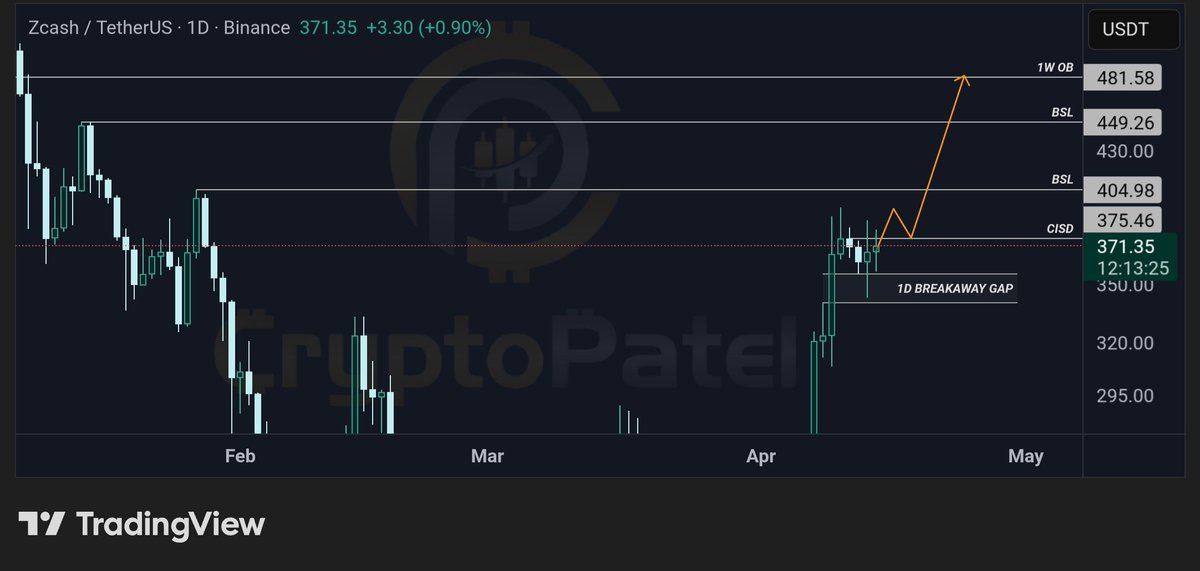Viewport: 1200px width, 571px height.
Task: Select the 481.58 price label
Action: click(1125, 78)
